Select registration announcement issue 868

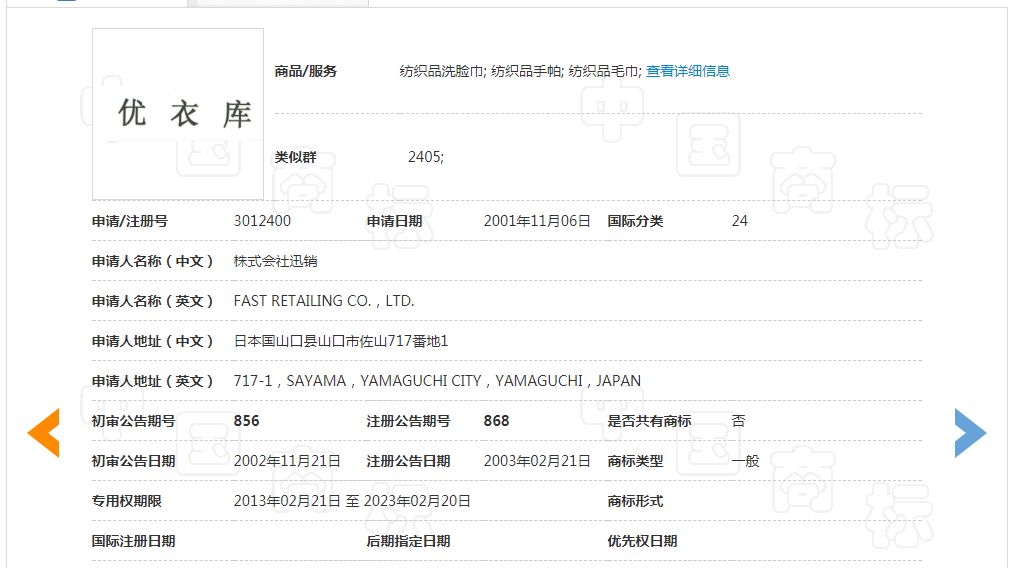(496, 421)
